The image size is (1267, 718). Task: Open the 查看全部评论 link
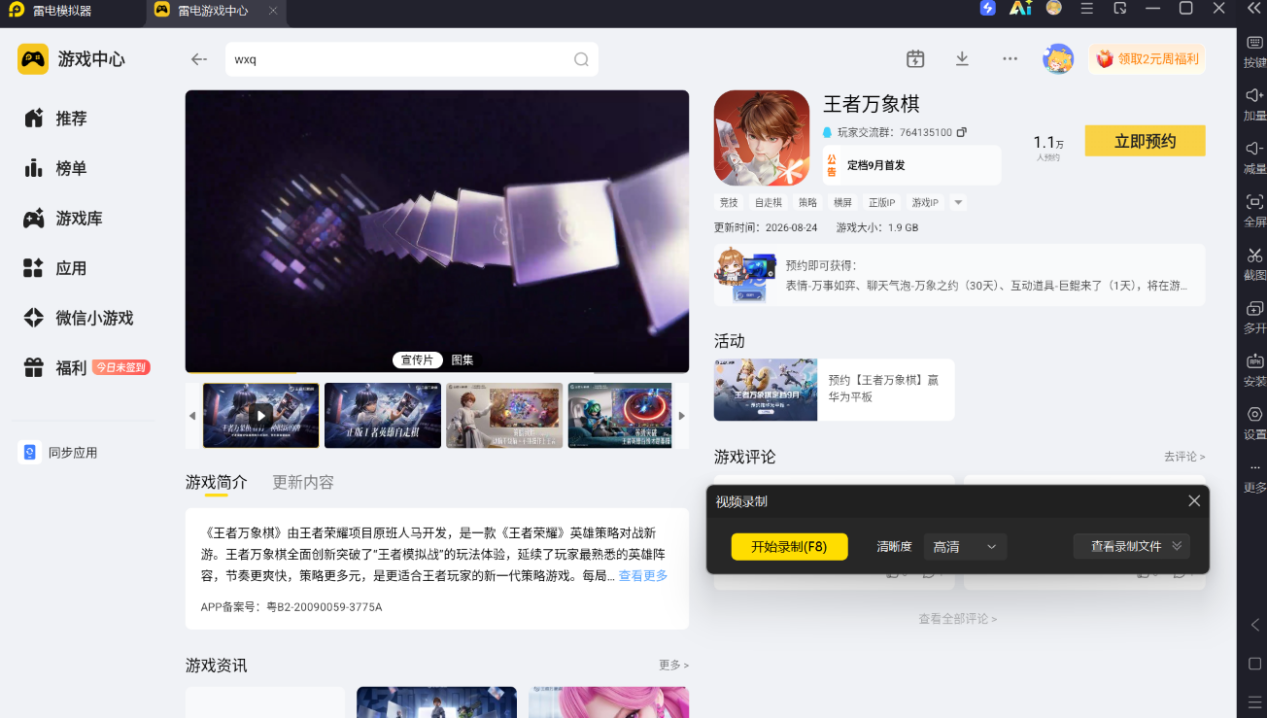click(957, 619)
